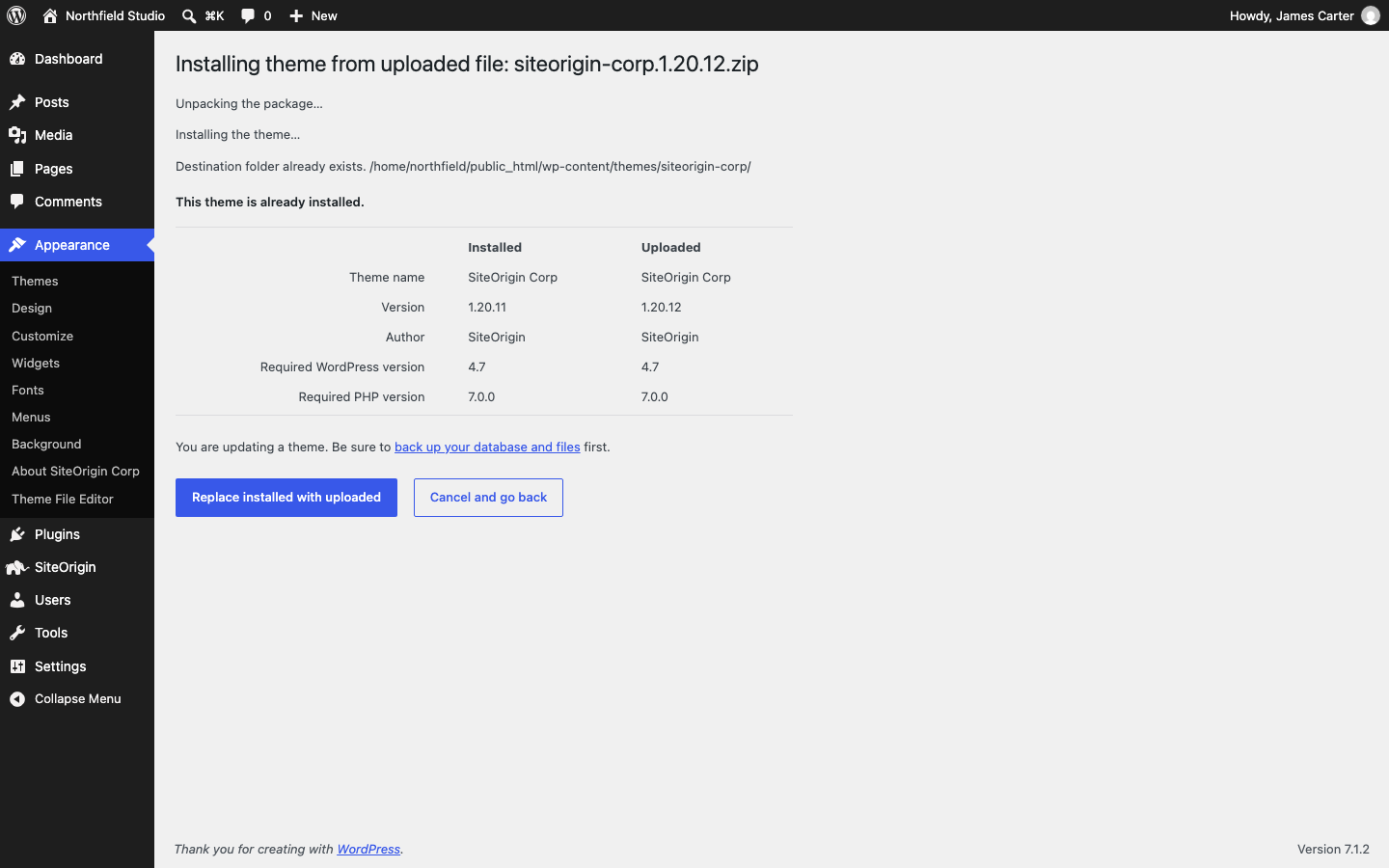
Task: Click the Howdy, James Carter text
Action: click(1292, 15)
